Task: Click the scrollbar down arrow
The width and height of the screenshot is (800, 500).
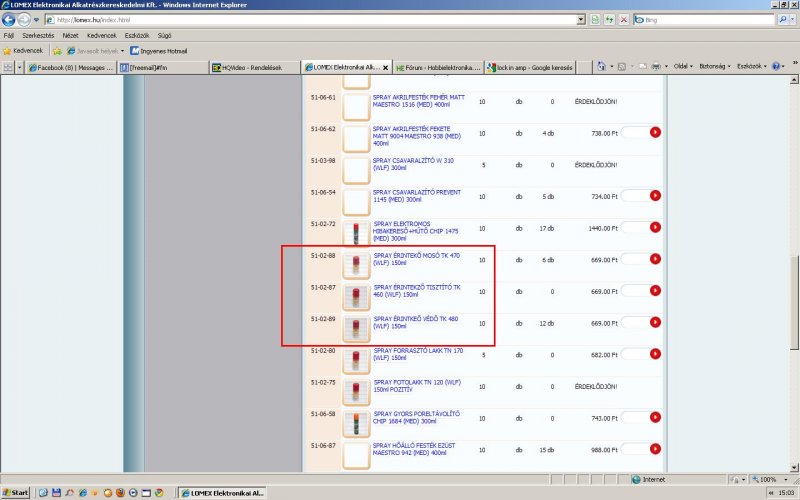Action: pyautogui.click(x=794, y=467)
